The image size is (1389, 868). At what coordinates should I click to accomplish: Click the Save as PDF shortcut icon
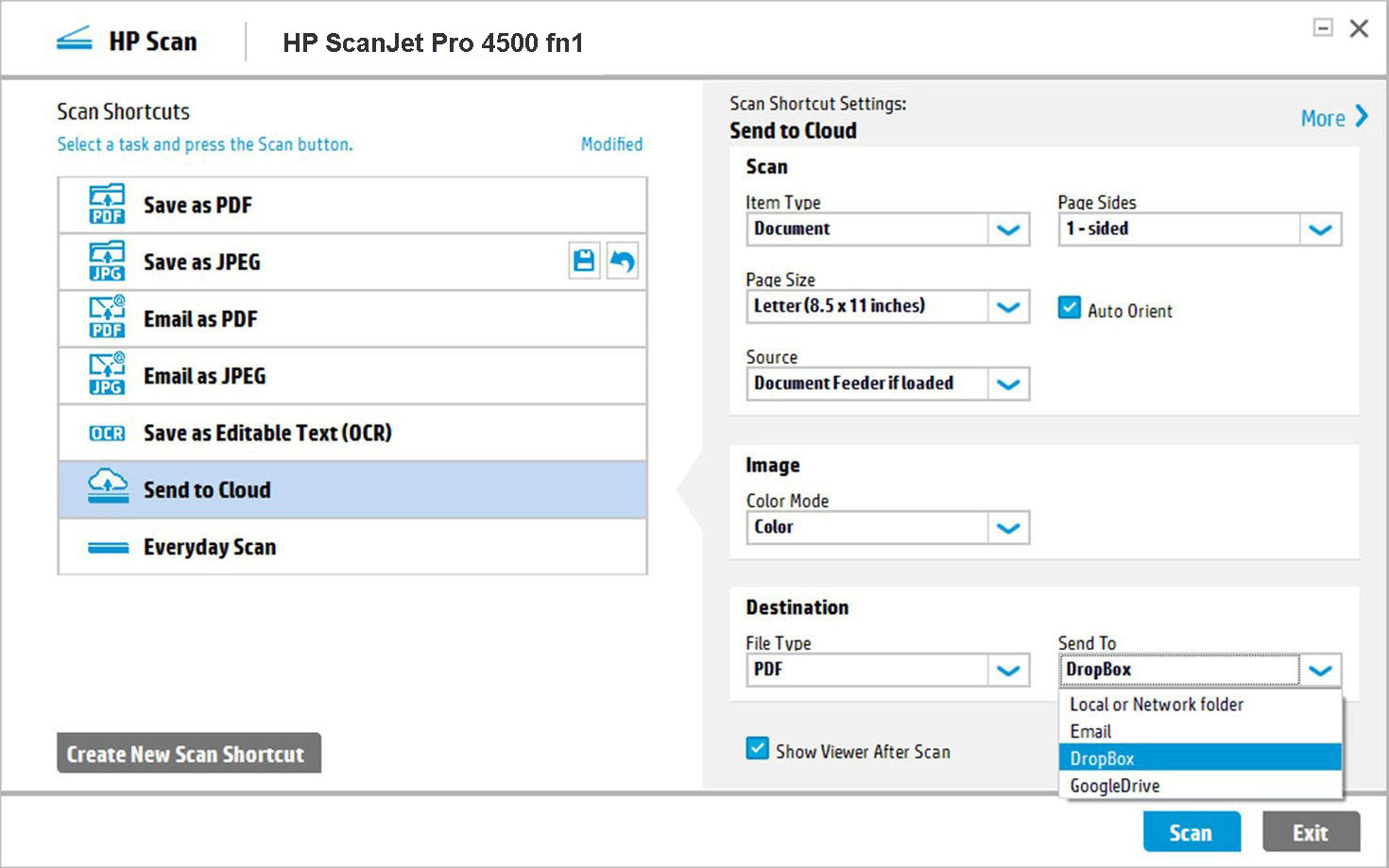tap(107, 204)
